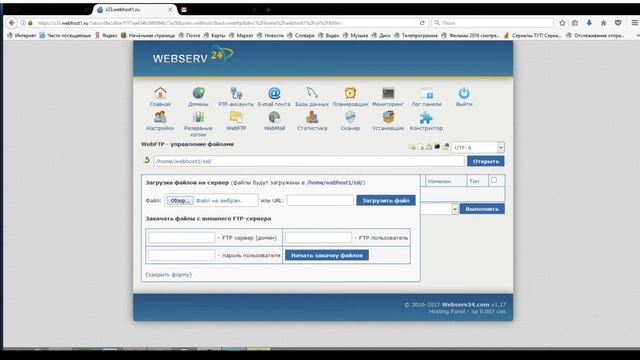Viewport: 640px width, 360px height.
Task: Open the Конструктор puzzle piece icon
Action: pyautogui.click(x=426, y=118)
